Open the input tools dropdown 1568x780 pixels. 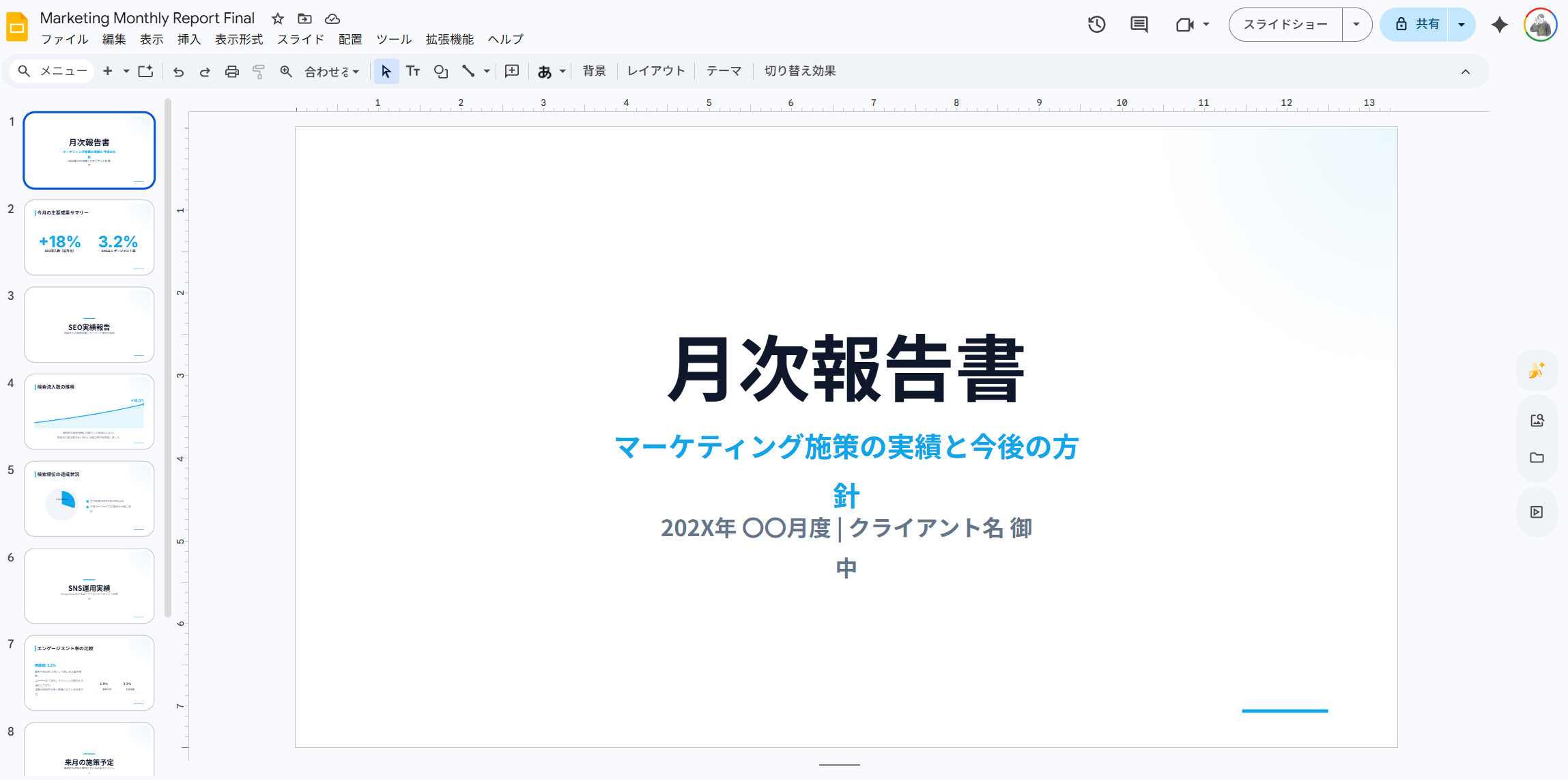[561, 70]
